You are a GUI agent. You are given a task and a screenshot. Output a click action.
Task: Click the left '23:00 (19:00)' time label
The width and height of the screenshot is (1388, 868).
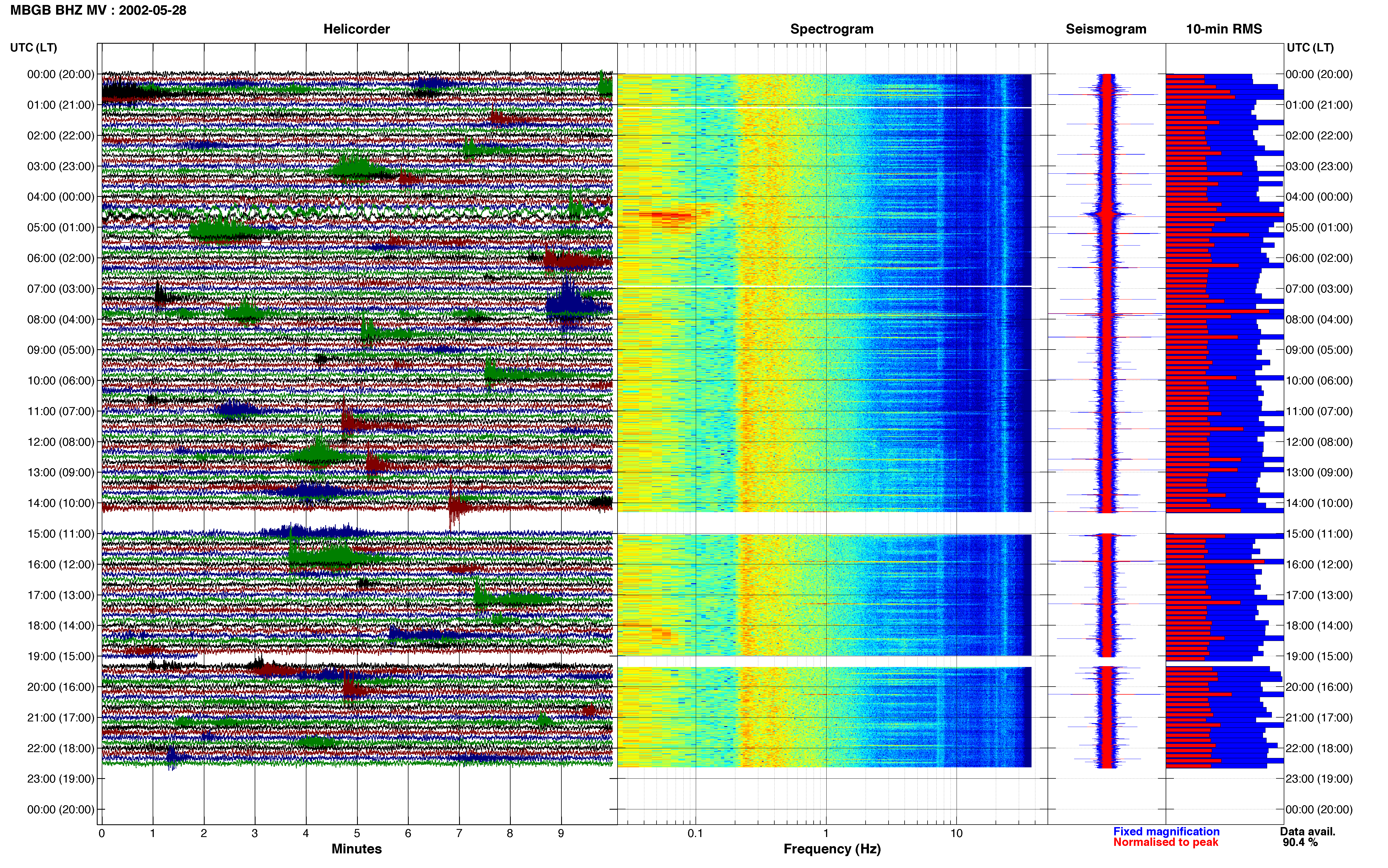point(61,779)
